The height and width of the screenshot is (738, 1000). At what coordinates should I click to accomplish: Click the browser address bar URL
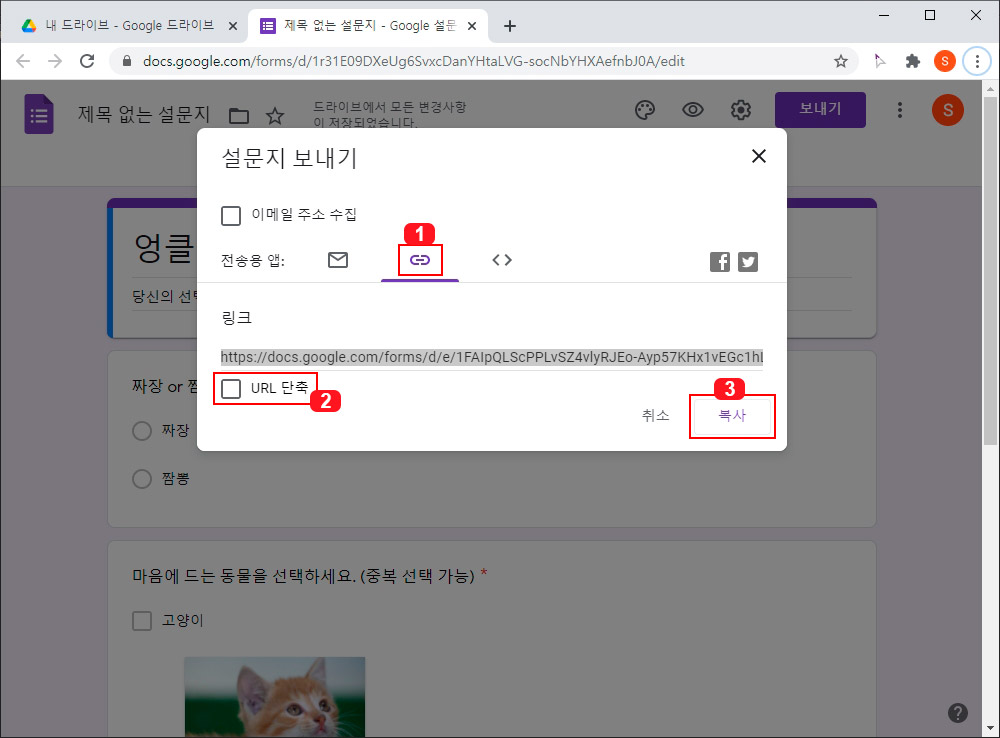[413, 61]
